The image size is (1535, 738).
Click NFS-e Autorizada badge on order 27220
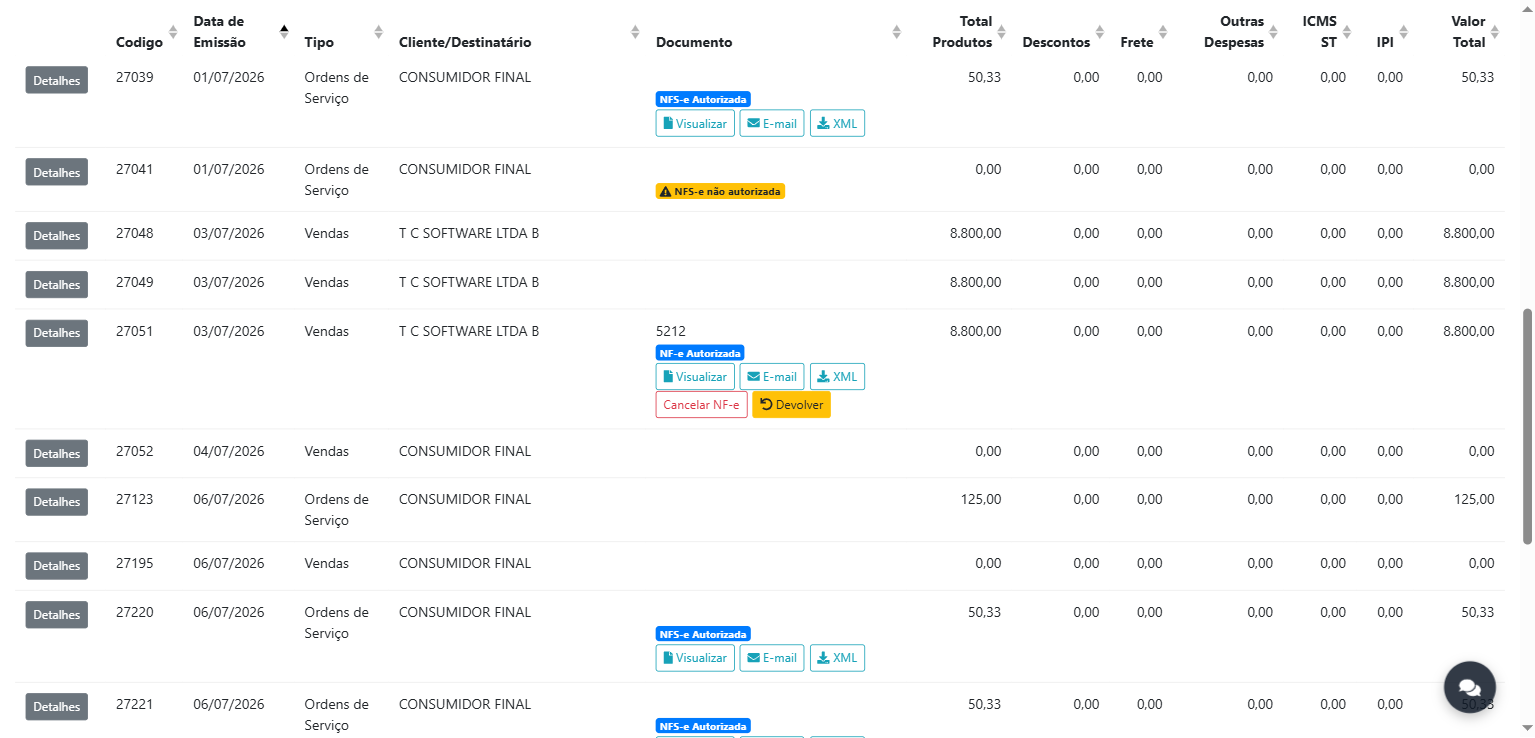(x=703, y=634)
